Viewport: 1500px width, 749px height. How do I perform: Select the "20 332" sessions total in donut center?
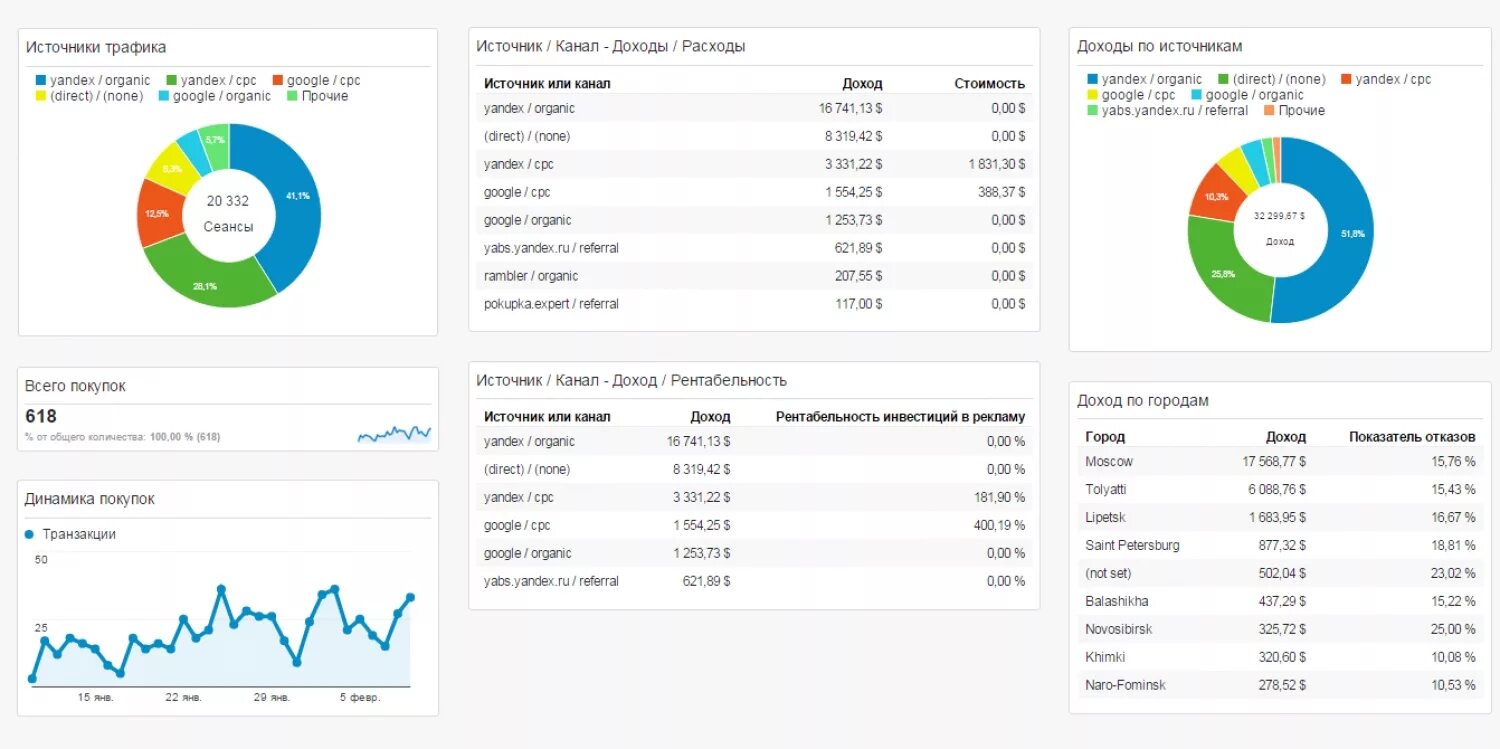228,201
